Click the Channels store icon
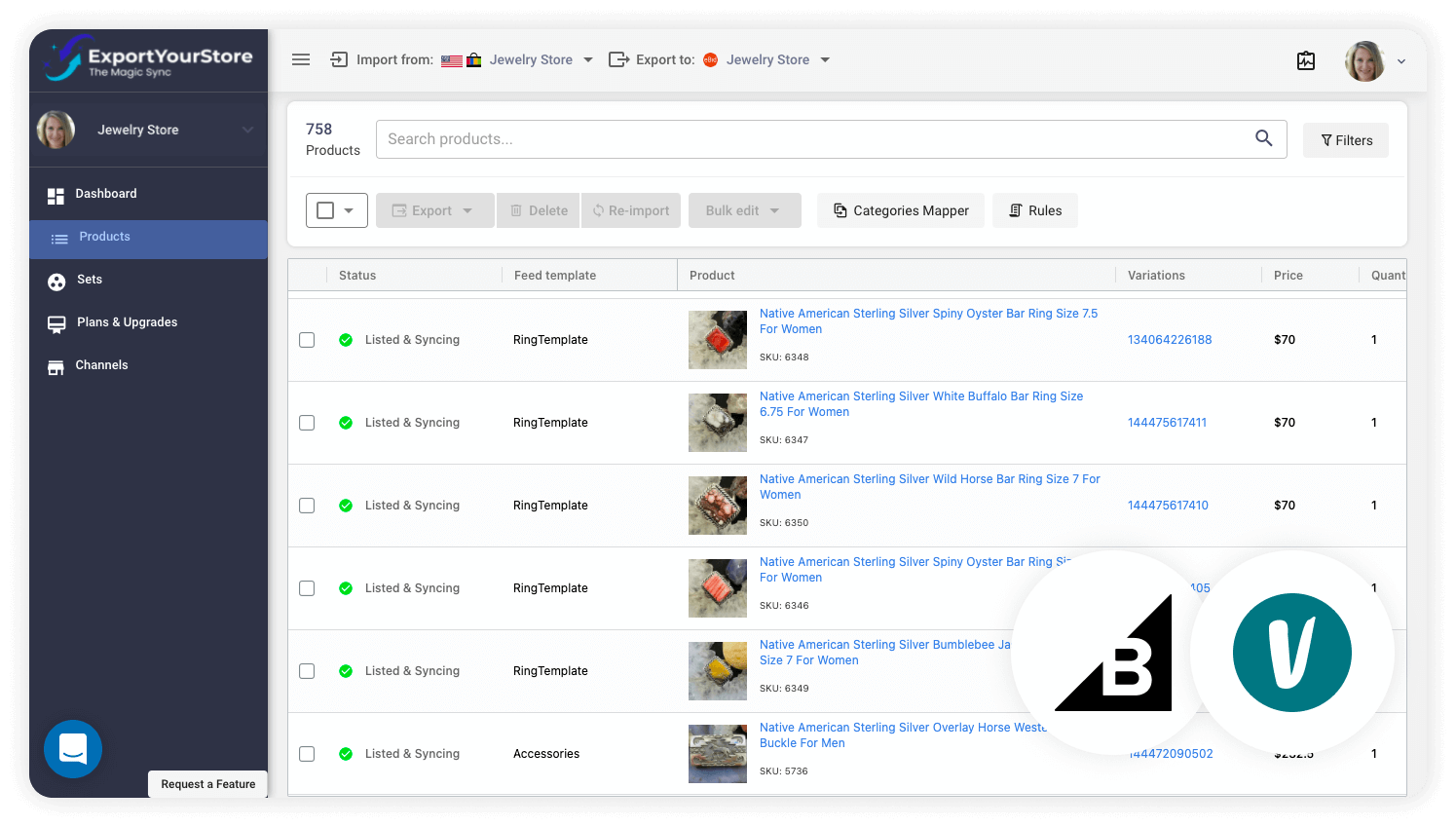The height and width of the screenshot is (827, 1456). [56, 366]
